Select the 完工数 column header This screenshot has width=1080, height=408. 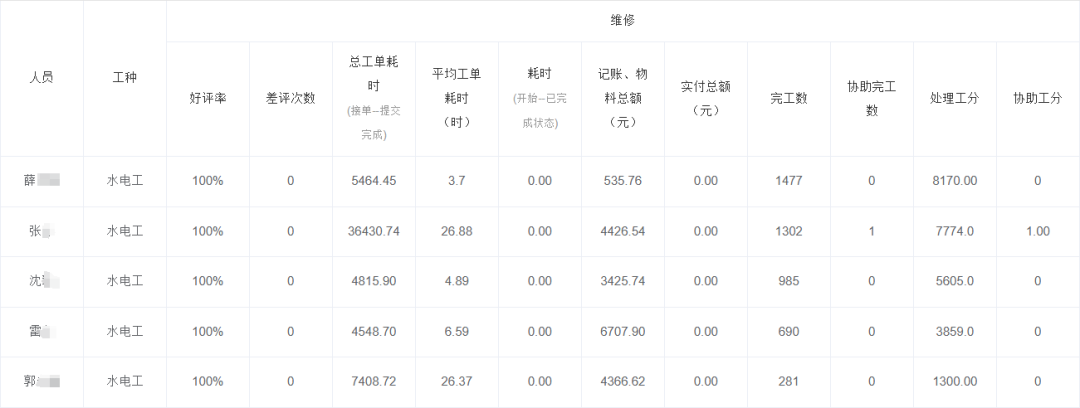coord(788,98)
